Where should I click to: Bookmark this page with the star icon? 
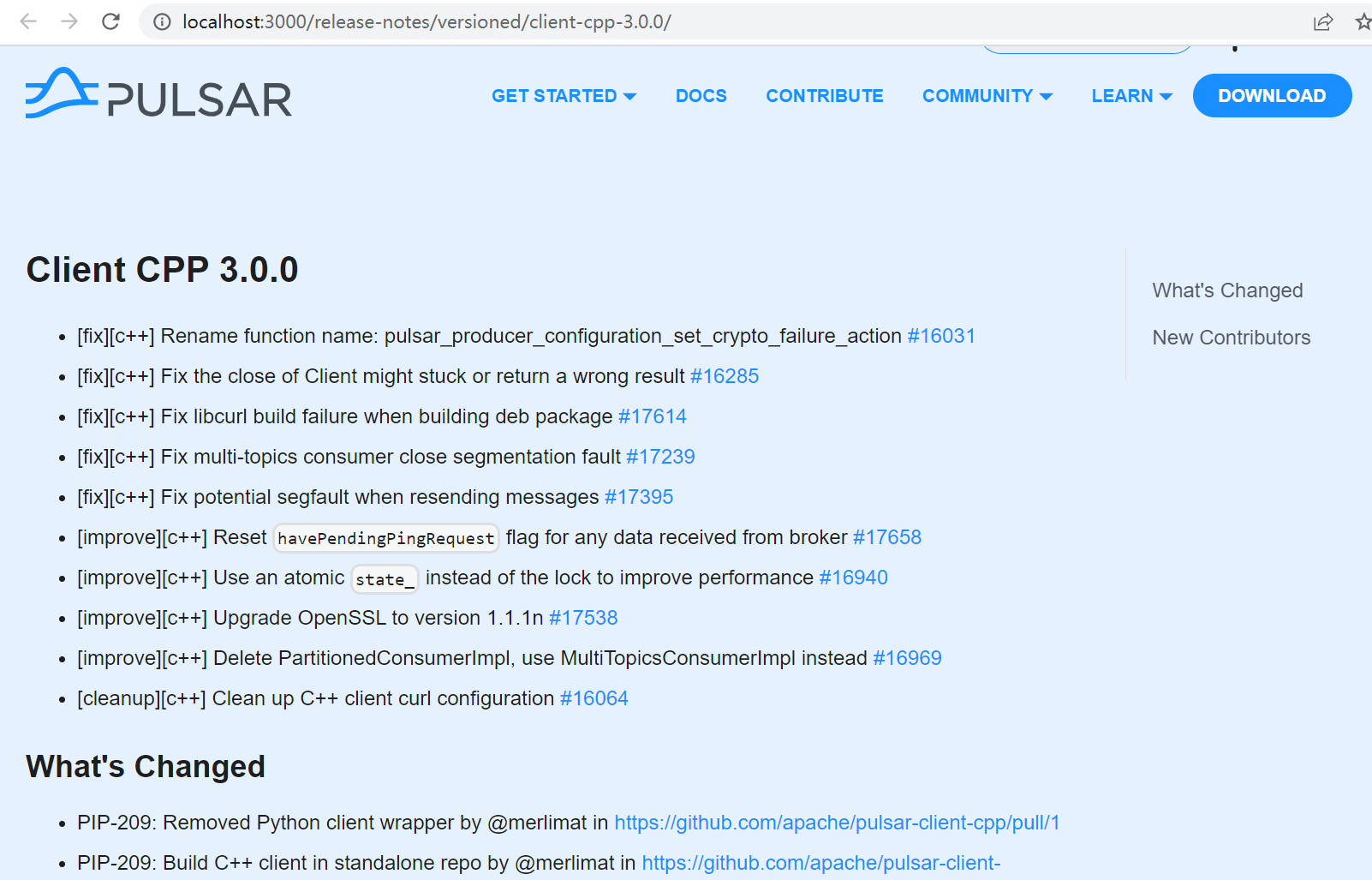(1363, 21)
